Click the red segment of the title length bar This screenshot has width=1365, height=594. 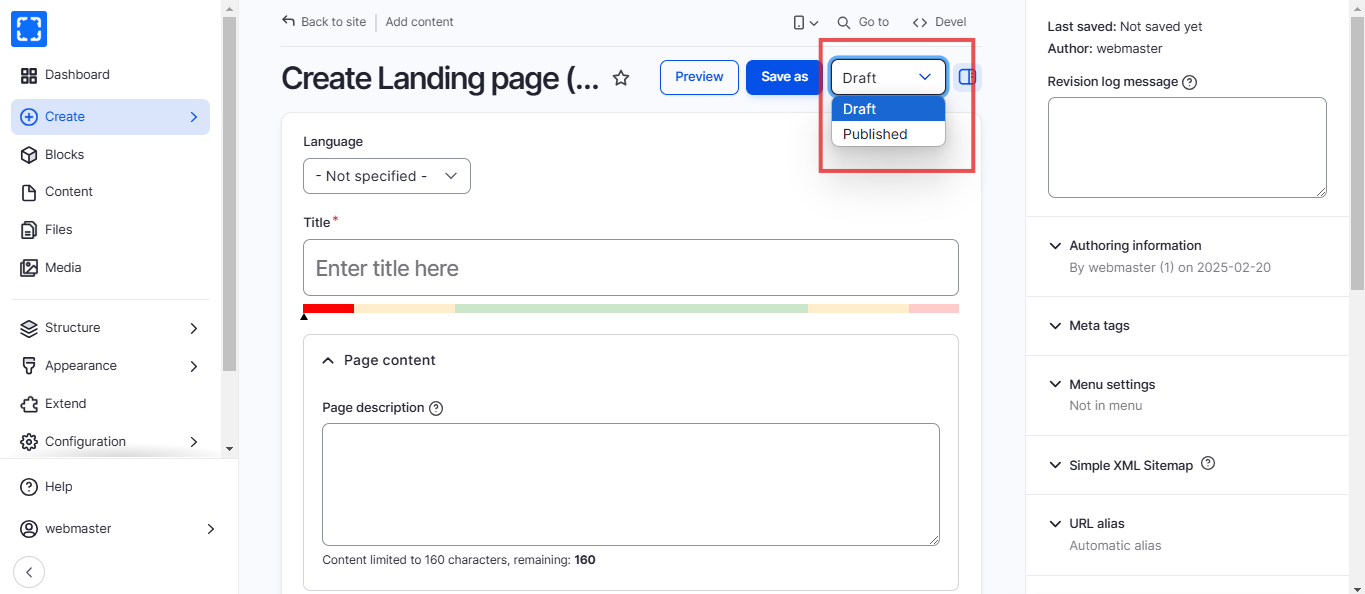click(329, 309)
